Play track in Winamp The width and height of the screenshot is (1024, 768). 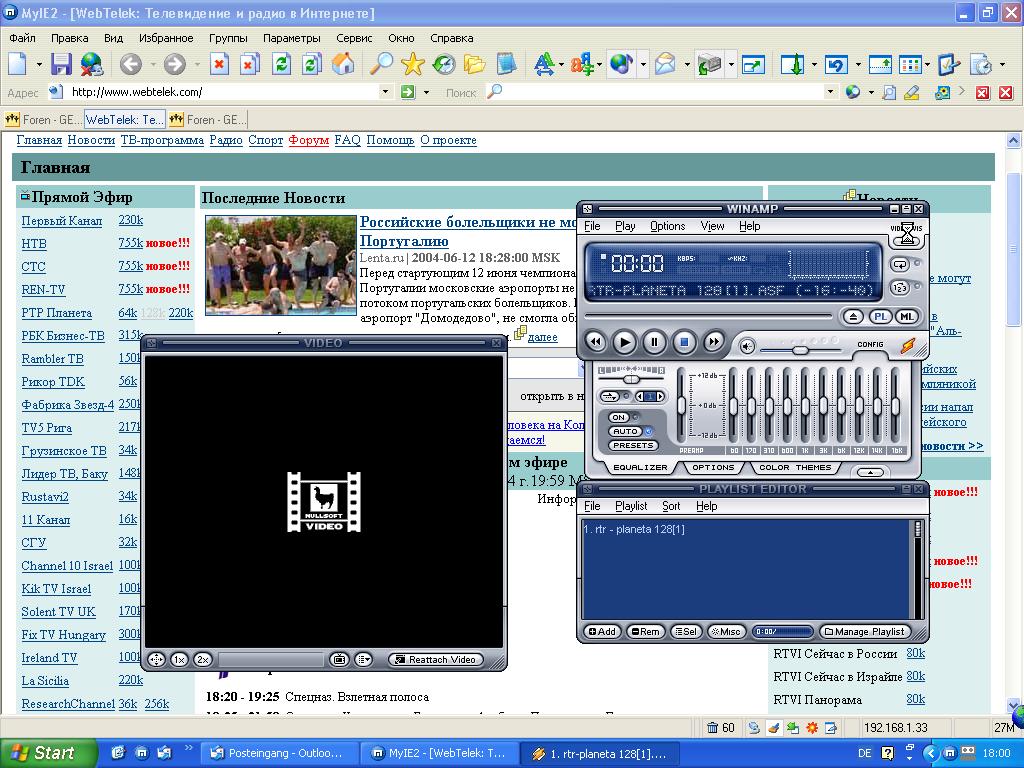pos(624,342)
